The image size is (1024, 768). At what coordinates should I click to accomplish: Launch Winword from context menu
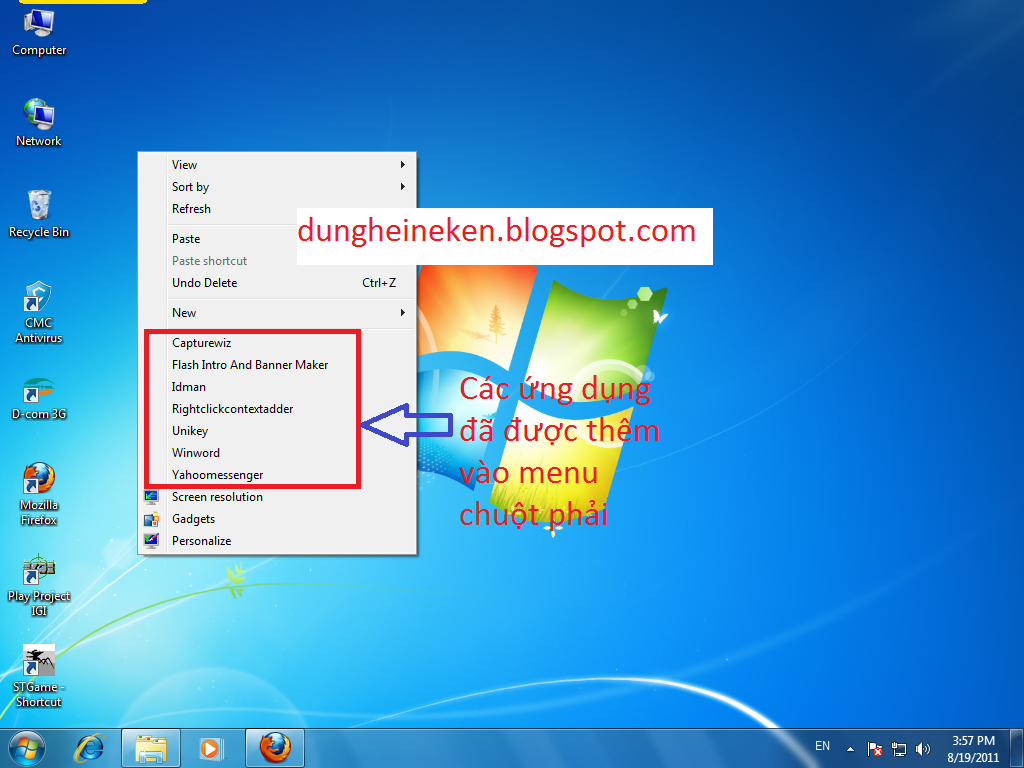(x=277, y=453)
